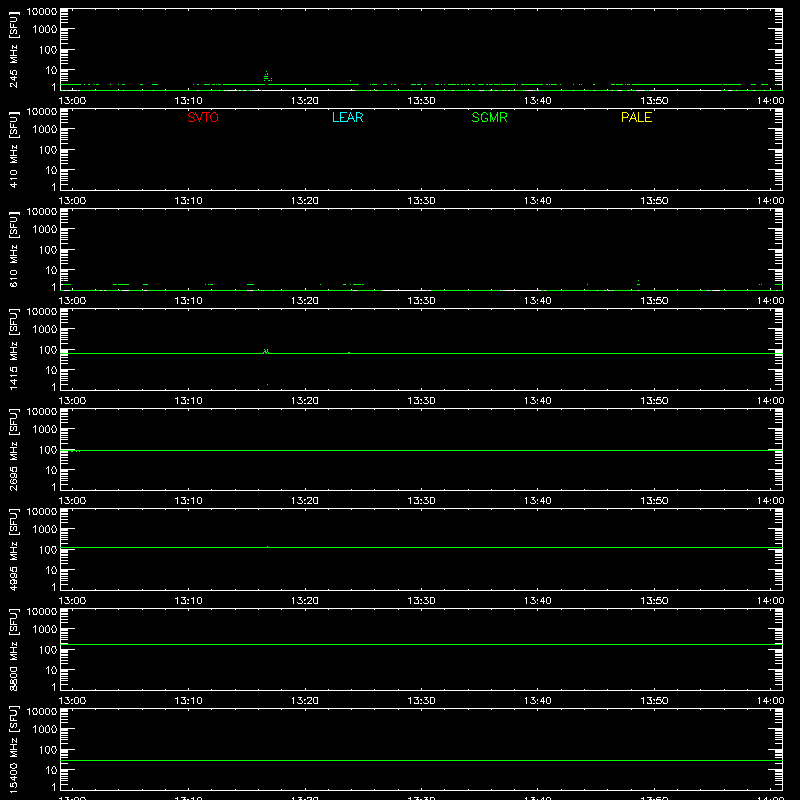This screenshot has height=800, width=800.
Task: Click the 100 y-axis label of 2695 MHz plot
Action: point(48,449)
